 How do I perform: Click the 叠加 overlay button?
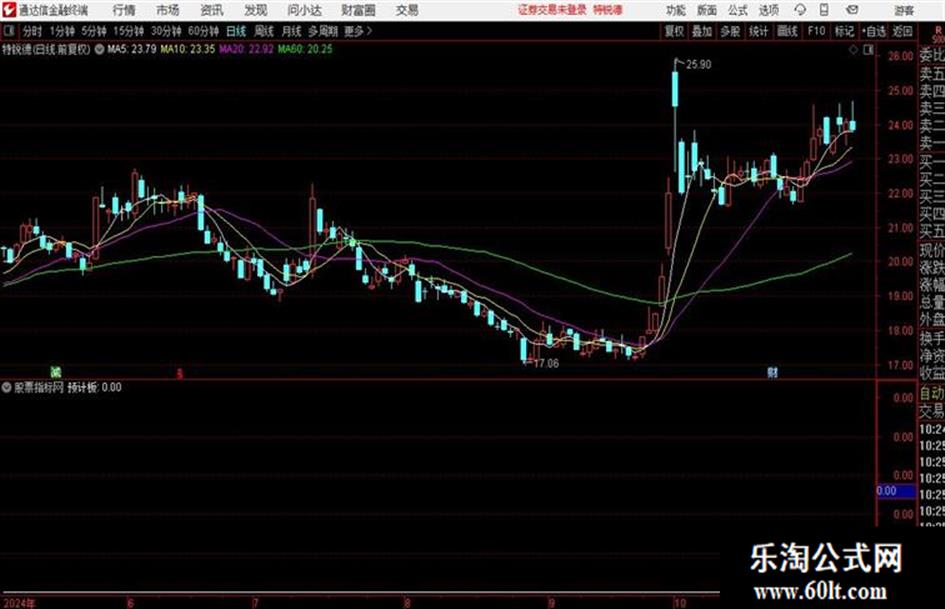tap(702, 31)
